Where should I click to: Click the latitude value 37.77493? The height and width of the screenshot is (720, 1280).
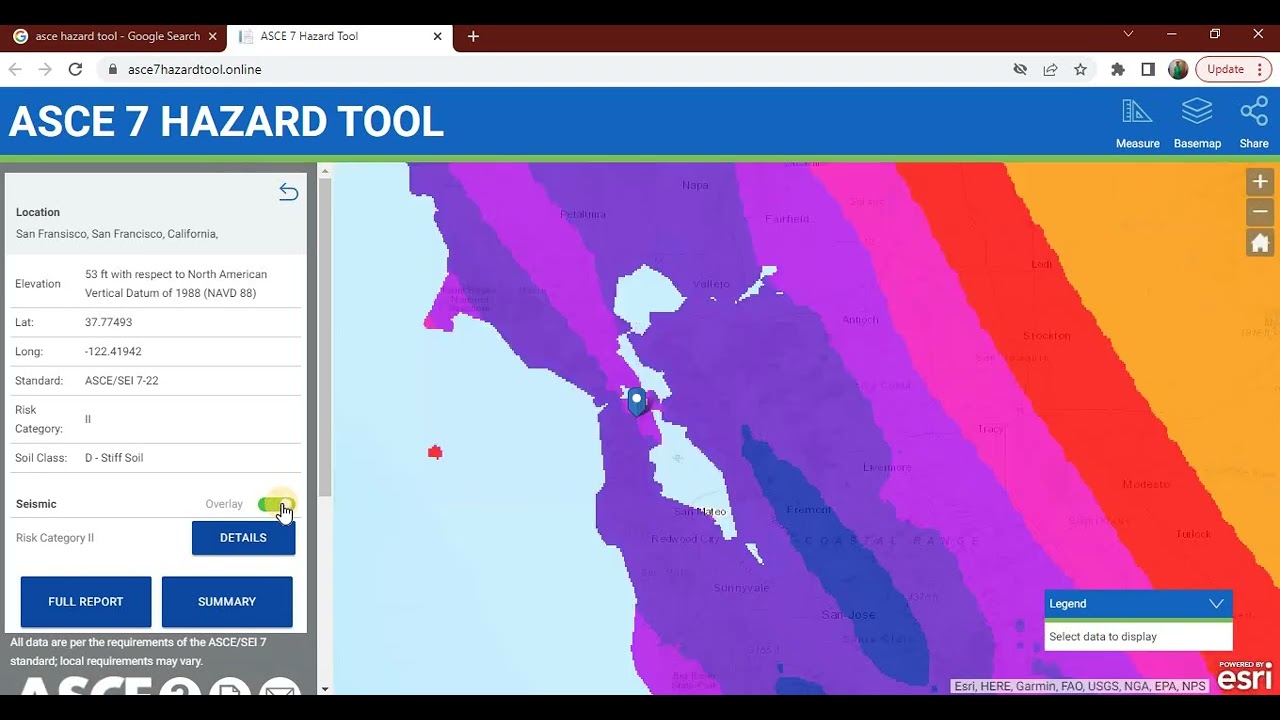click(108, 323)
